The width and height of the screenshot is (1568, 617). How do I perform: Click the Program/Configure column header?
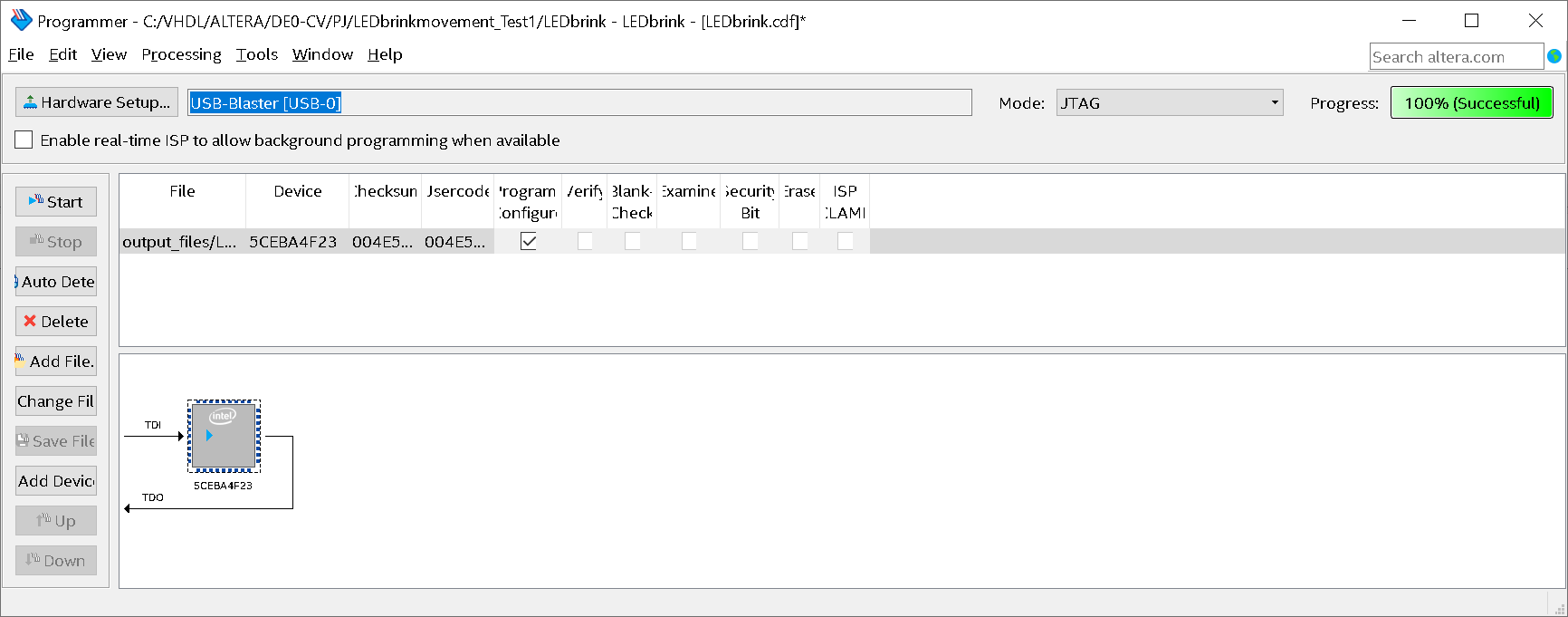tap(528, 201)
